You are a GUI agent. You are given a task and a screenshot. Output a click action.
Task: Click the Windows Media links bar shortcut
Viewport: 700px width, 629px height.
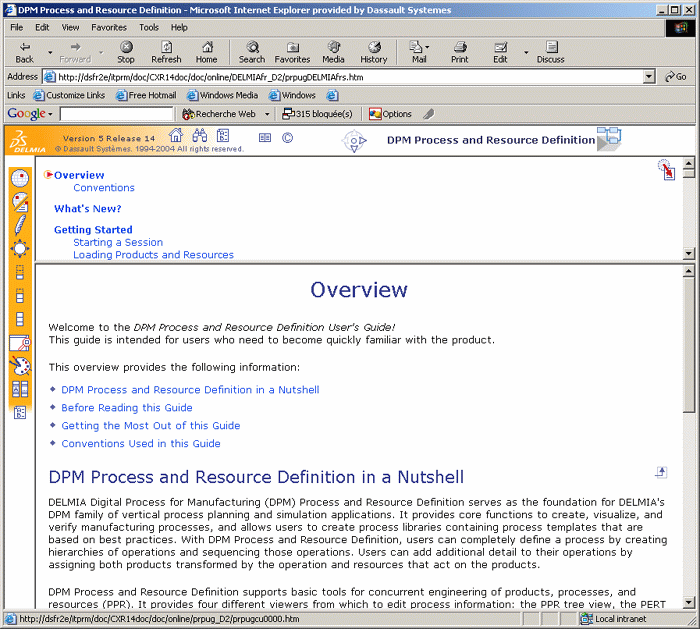(x=223, y=95)
